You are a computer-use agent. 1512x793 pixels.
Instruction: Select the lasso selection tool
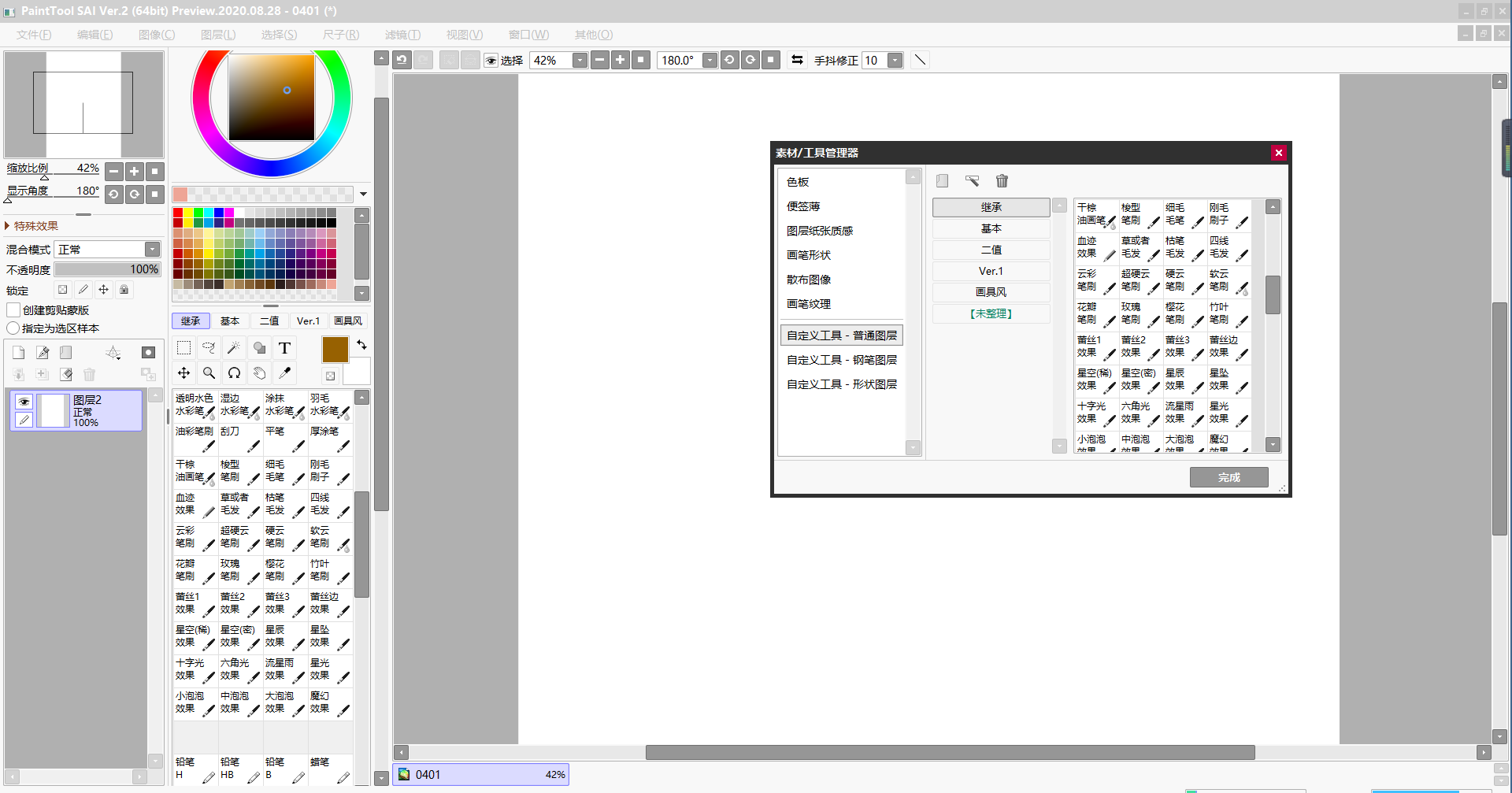click(x=209, y=348)
